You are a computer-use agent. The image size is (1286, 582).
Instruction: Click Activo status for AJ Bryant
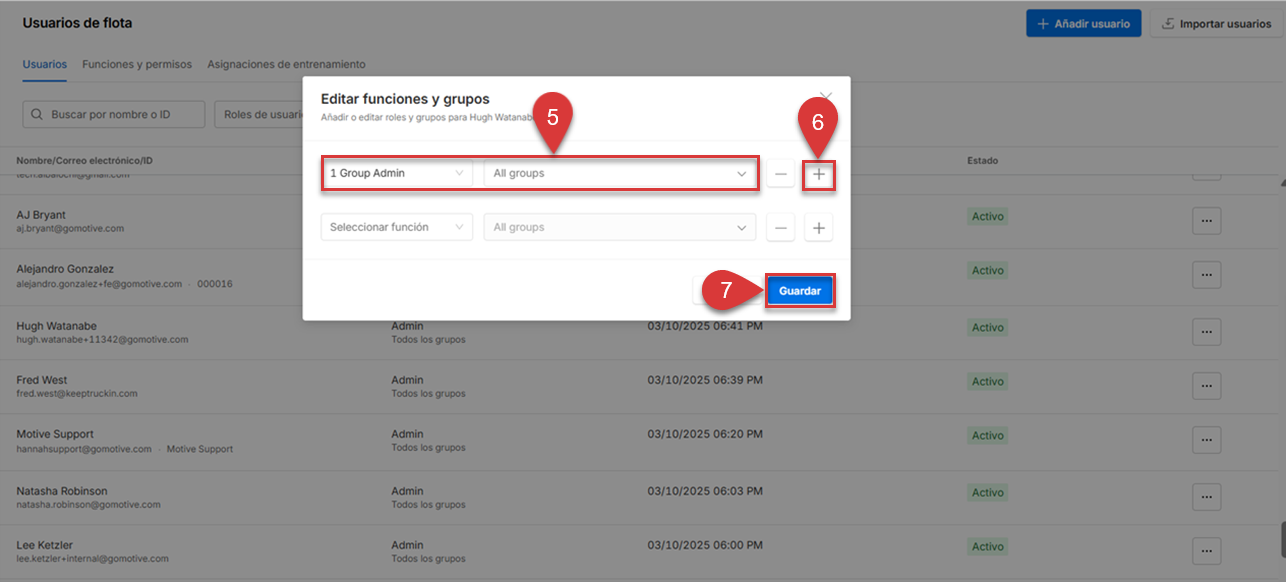click(x=987, y=216)
